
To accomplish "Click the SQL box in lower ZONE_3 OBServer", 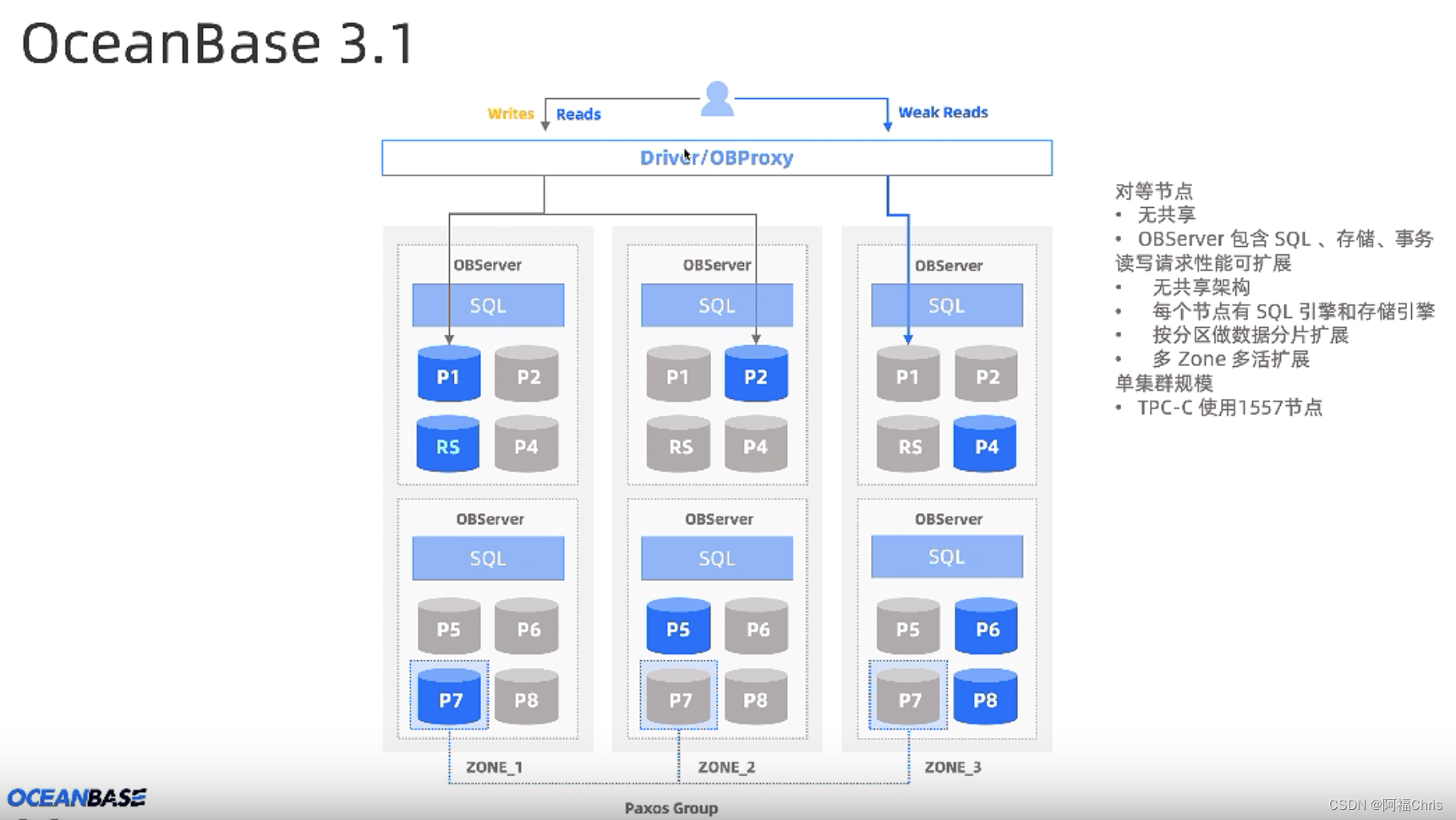I will [x=947, y=556].
